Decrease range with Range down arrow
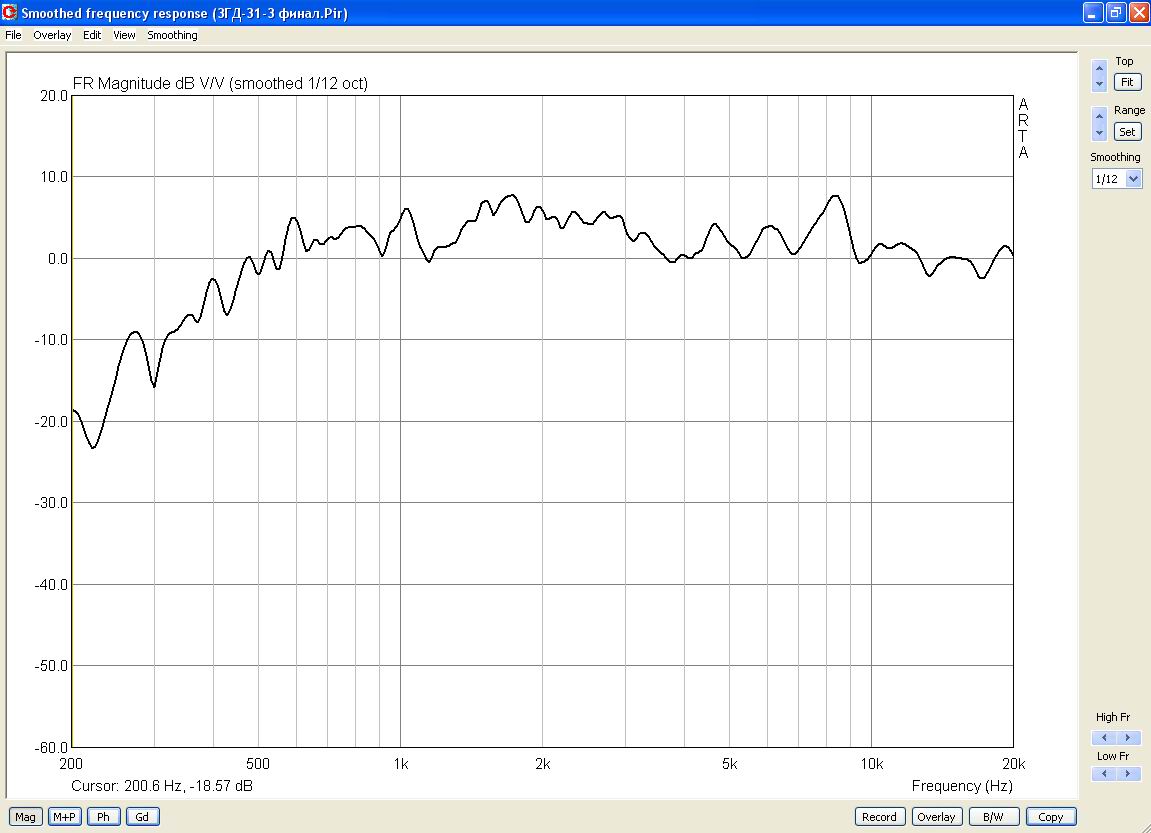The image size is (1151, 833). point(1099,133)
